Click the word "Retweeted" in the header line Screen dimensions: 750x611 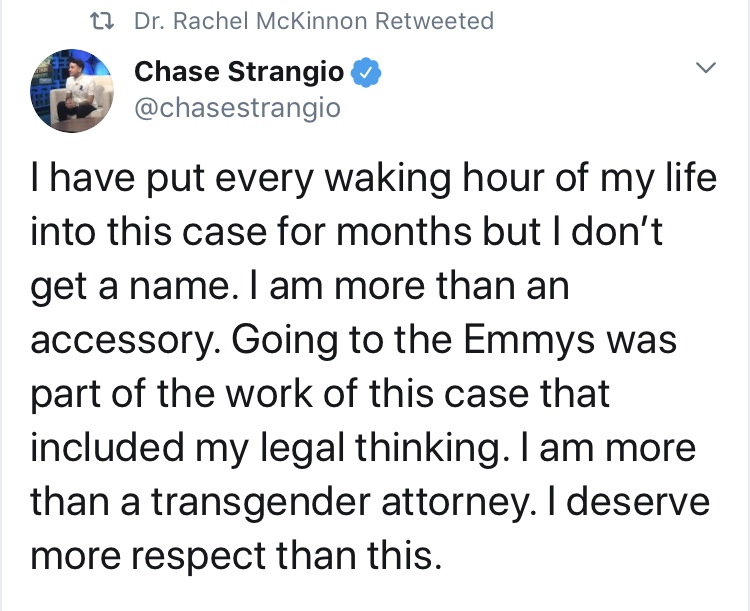pos(434,21)
